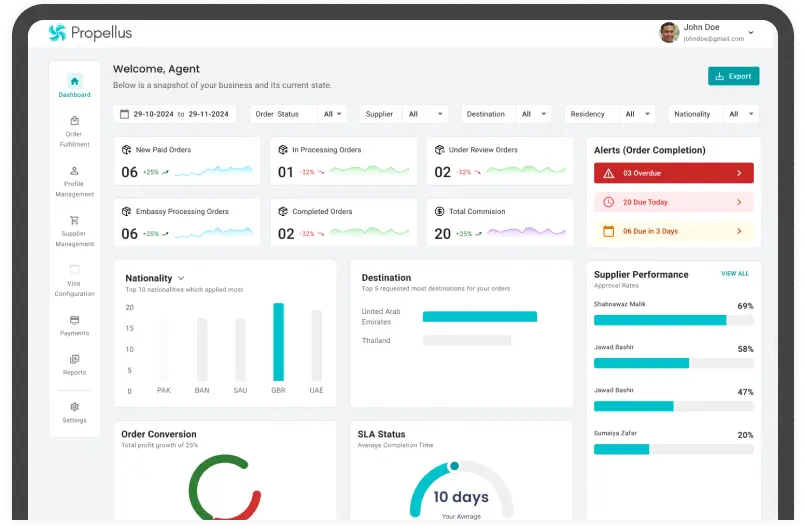Screen dimensions: 805x530
Task: Go to Profile Management in sidebar
Action: coord(74,171)
